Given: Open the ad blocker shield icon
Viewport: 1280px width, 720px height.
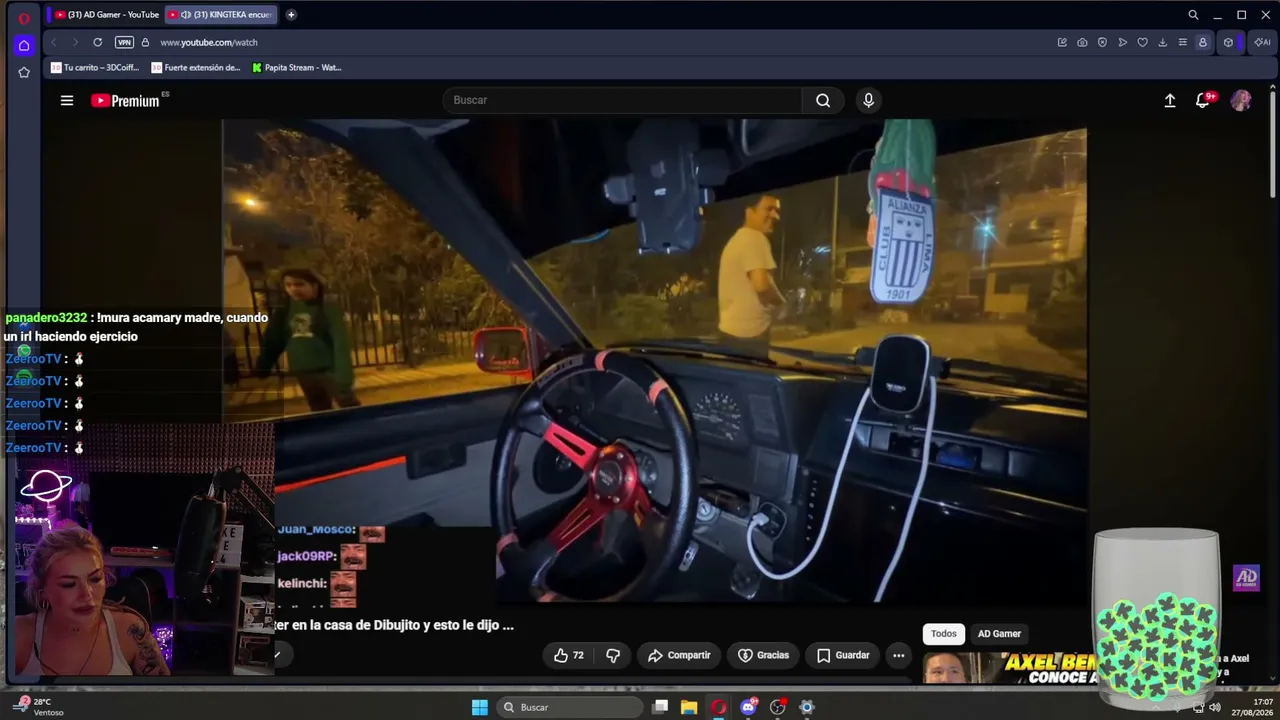Looking at the screenshot, I should 1102,42.
